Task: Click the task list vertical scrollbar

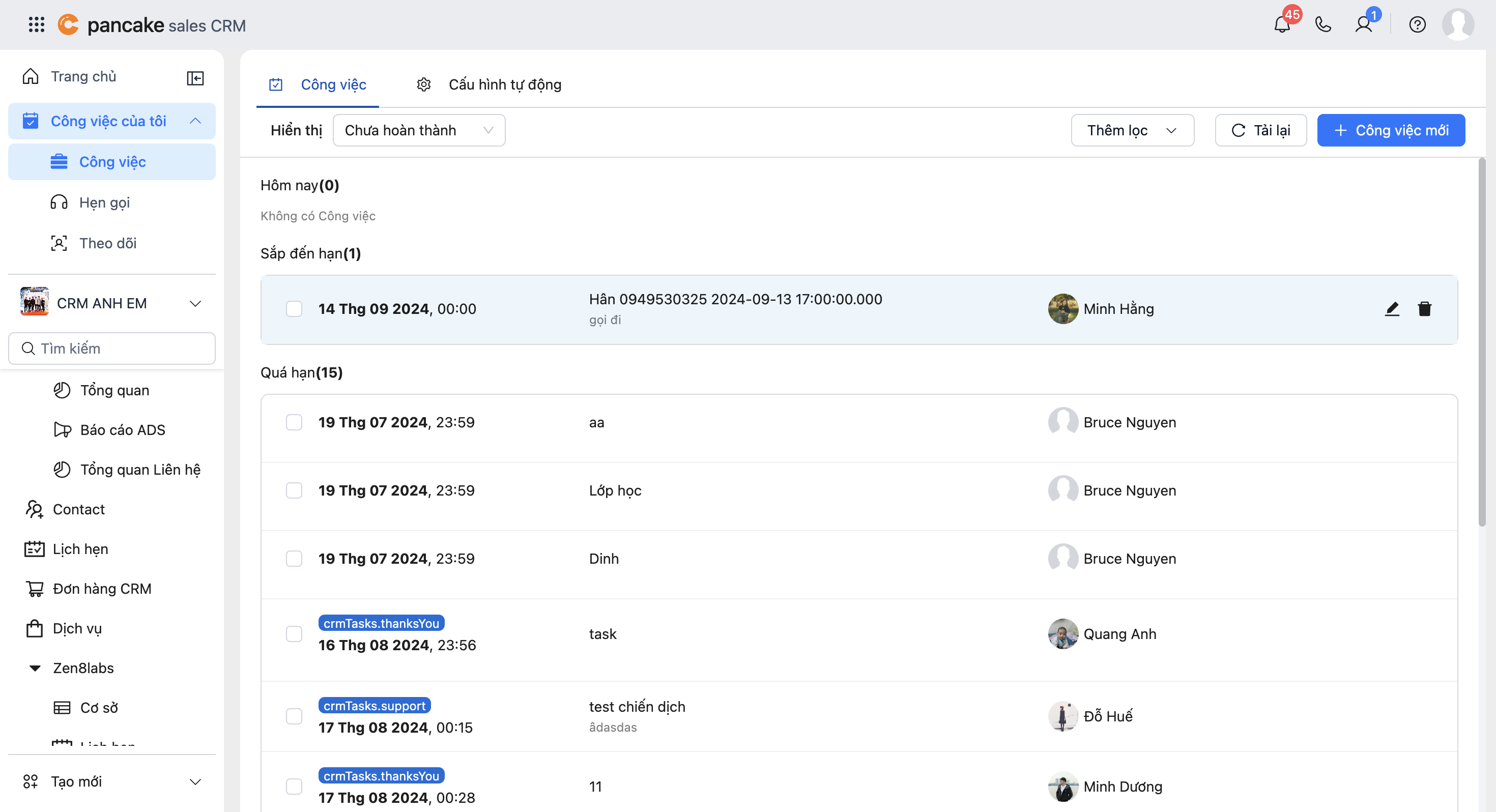Action: (x=1481, y=343)
